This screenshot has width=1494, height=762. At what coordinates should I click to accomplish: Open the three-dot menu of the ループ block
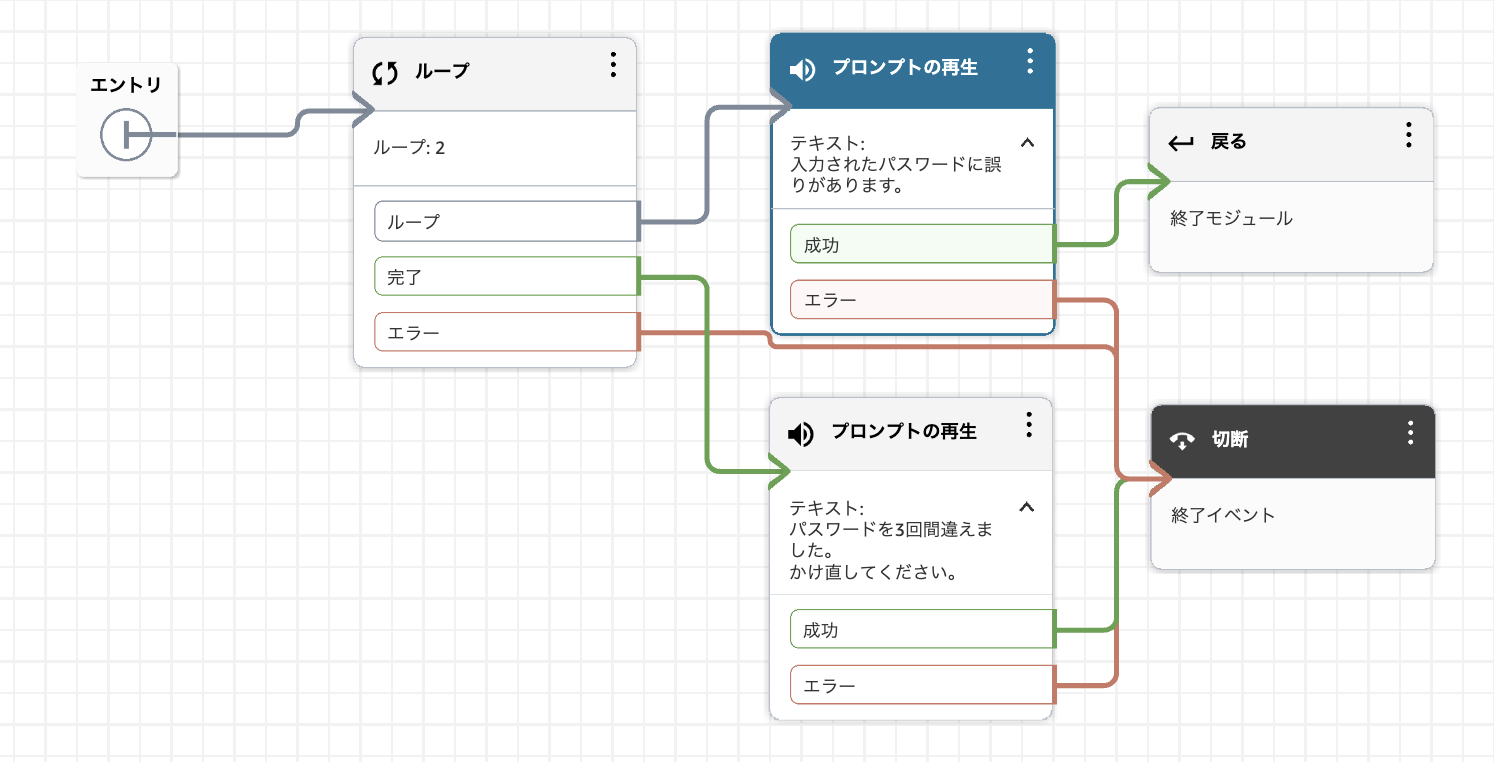pyautogui.click(x=613, y=65)
